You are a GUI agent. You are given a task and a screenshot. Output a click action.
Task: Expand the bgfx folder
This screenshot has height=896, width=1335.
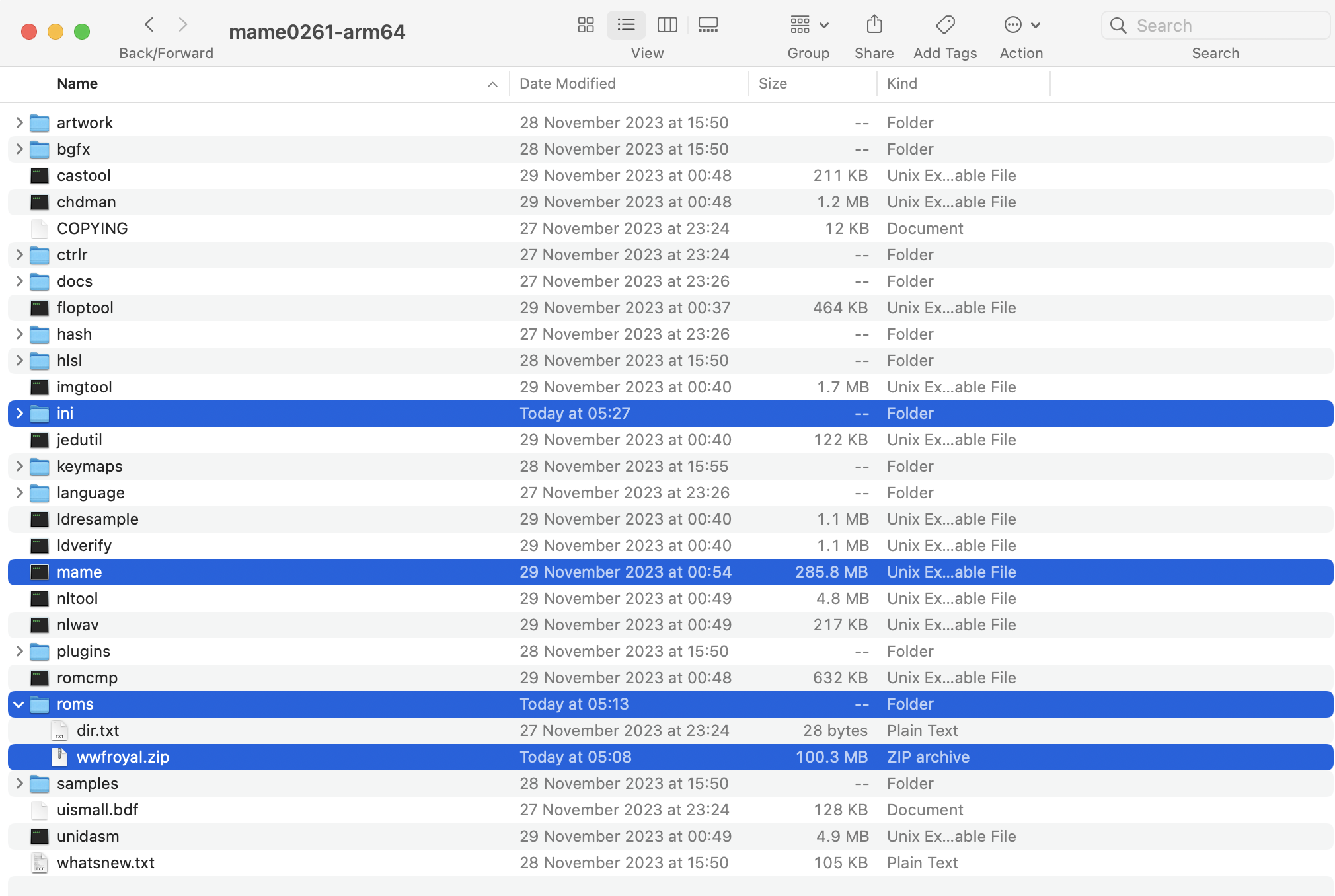(x=19, y=149)
